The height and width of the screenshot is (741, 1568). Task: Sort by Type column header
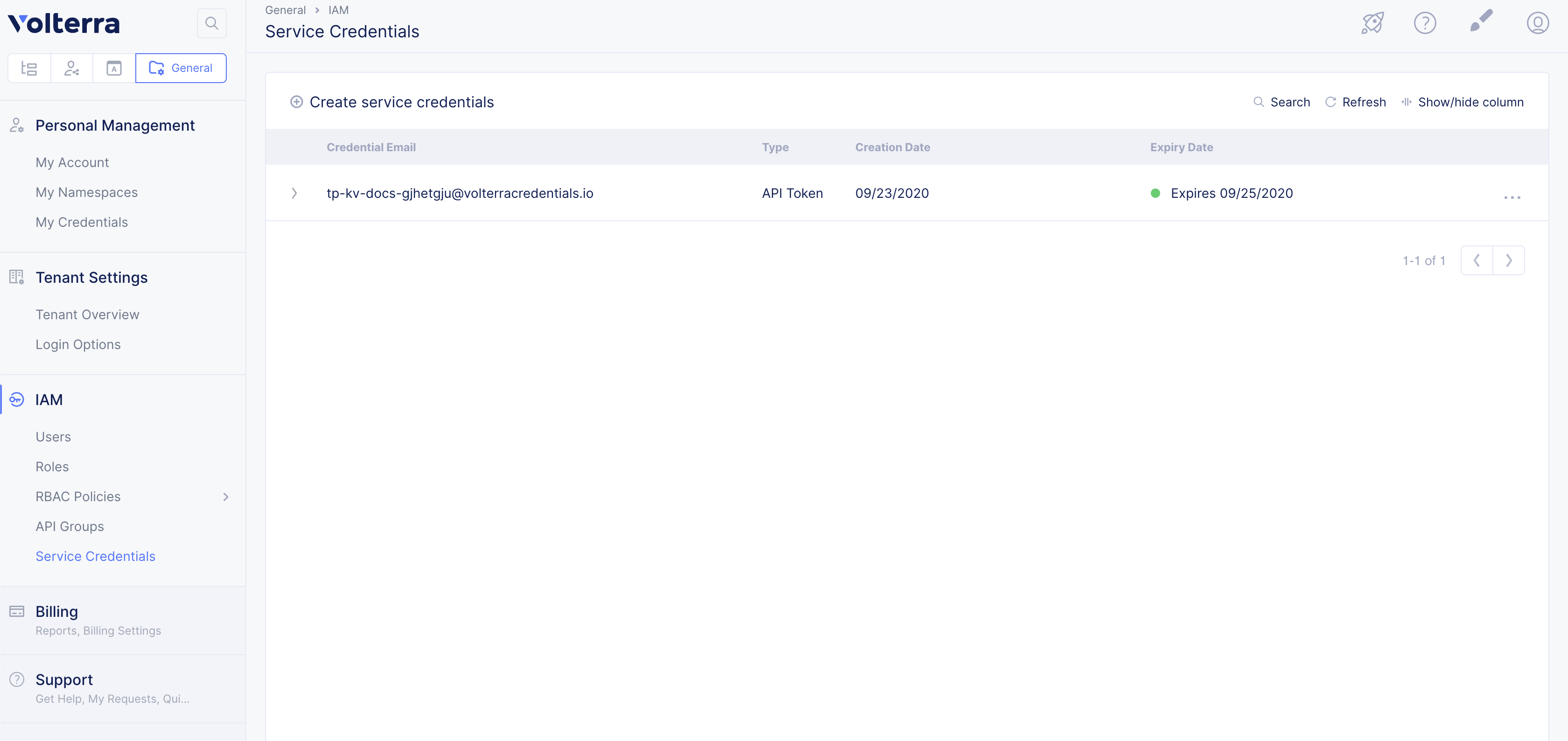click(775, 147)
